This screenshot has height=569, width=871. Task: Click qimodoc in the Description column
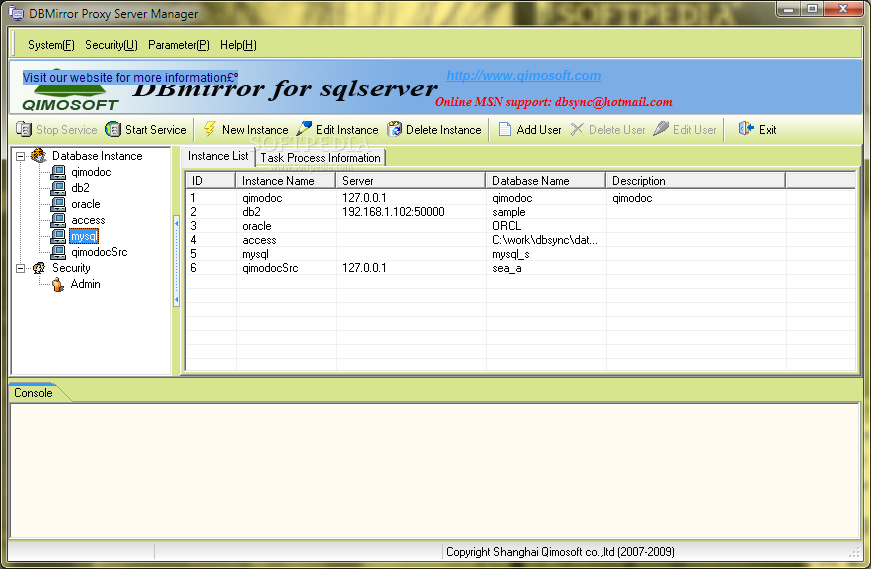pyautogui.click(x=632, y=198)
